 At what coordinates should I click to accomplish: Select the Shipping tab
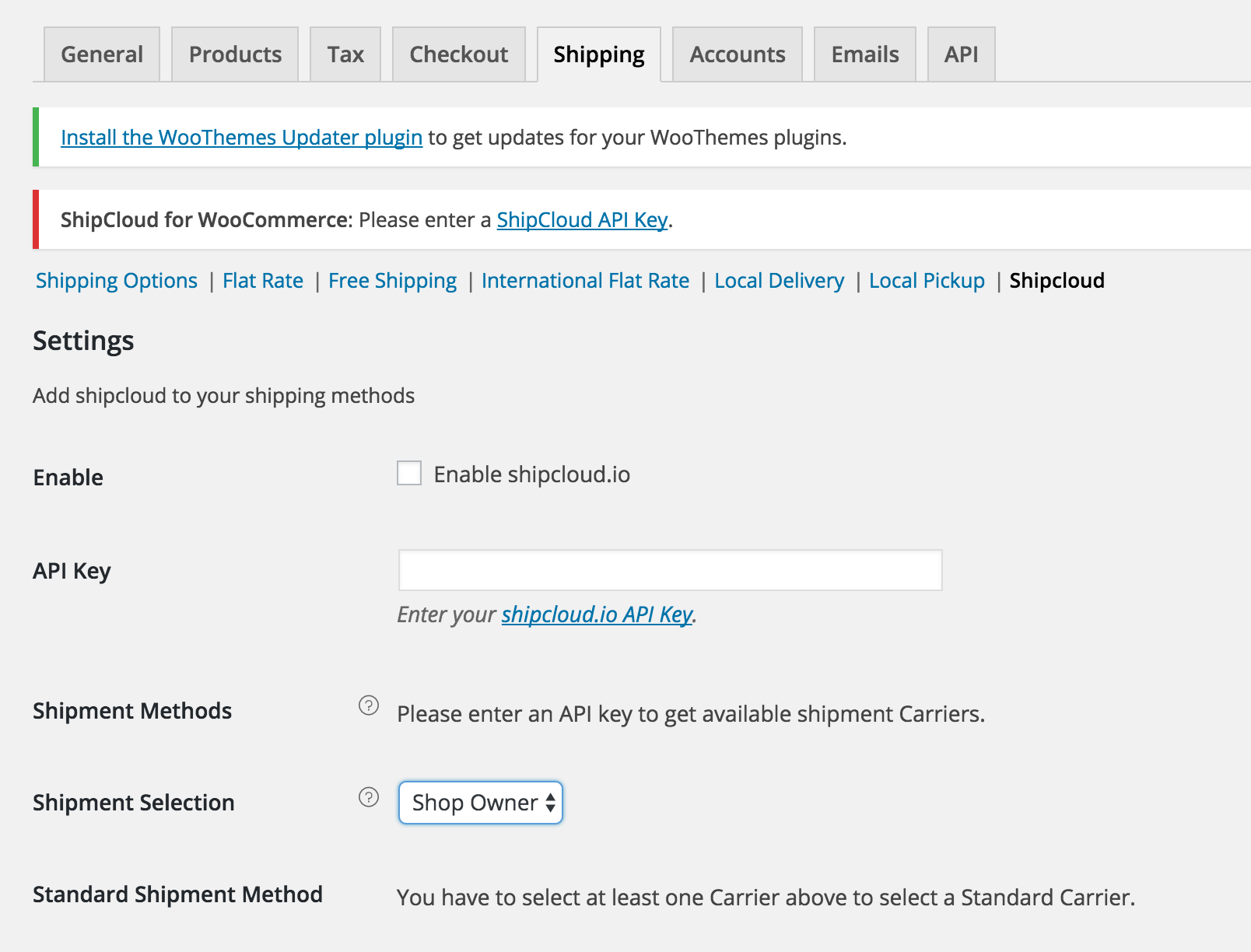[599, 54]
